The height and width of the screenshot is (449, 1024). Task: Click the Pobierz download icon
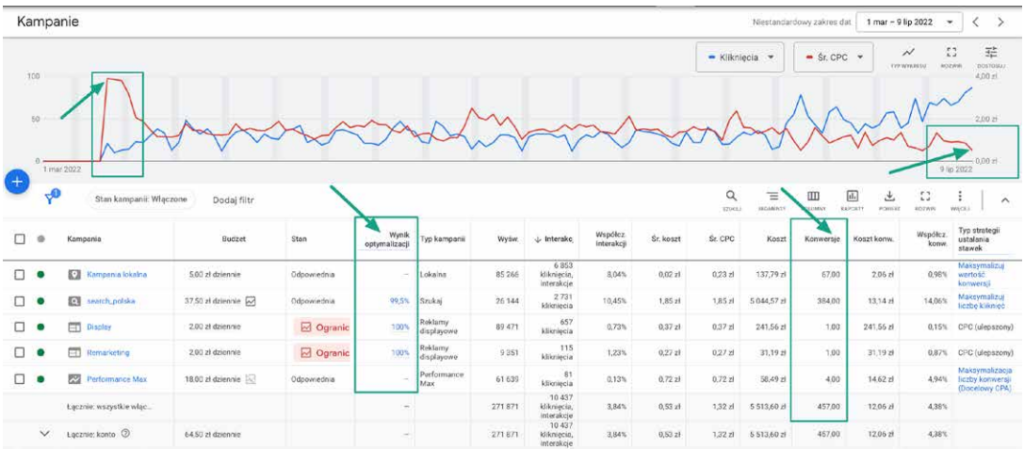889,198
